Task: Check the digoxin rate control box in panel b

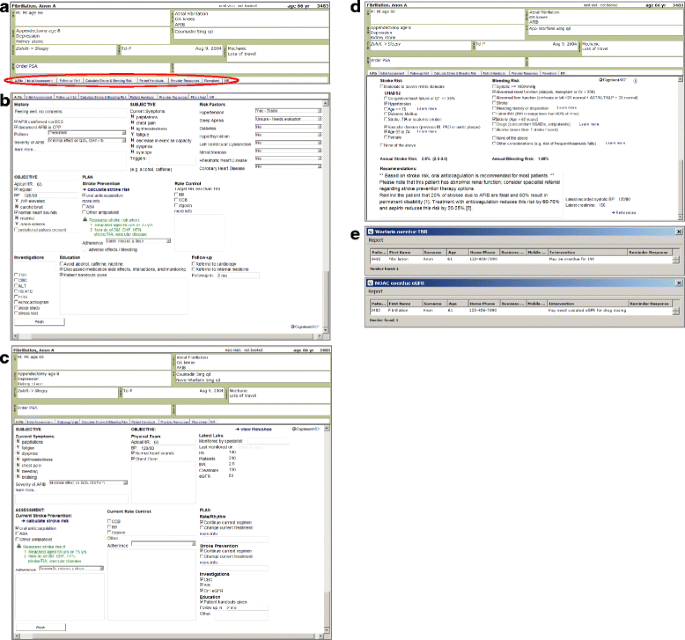Action: click(176, 205)
